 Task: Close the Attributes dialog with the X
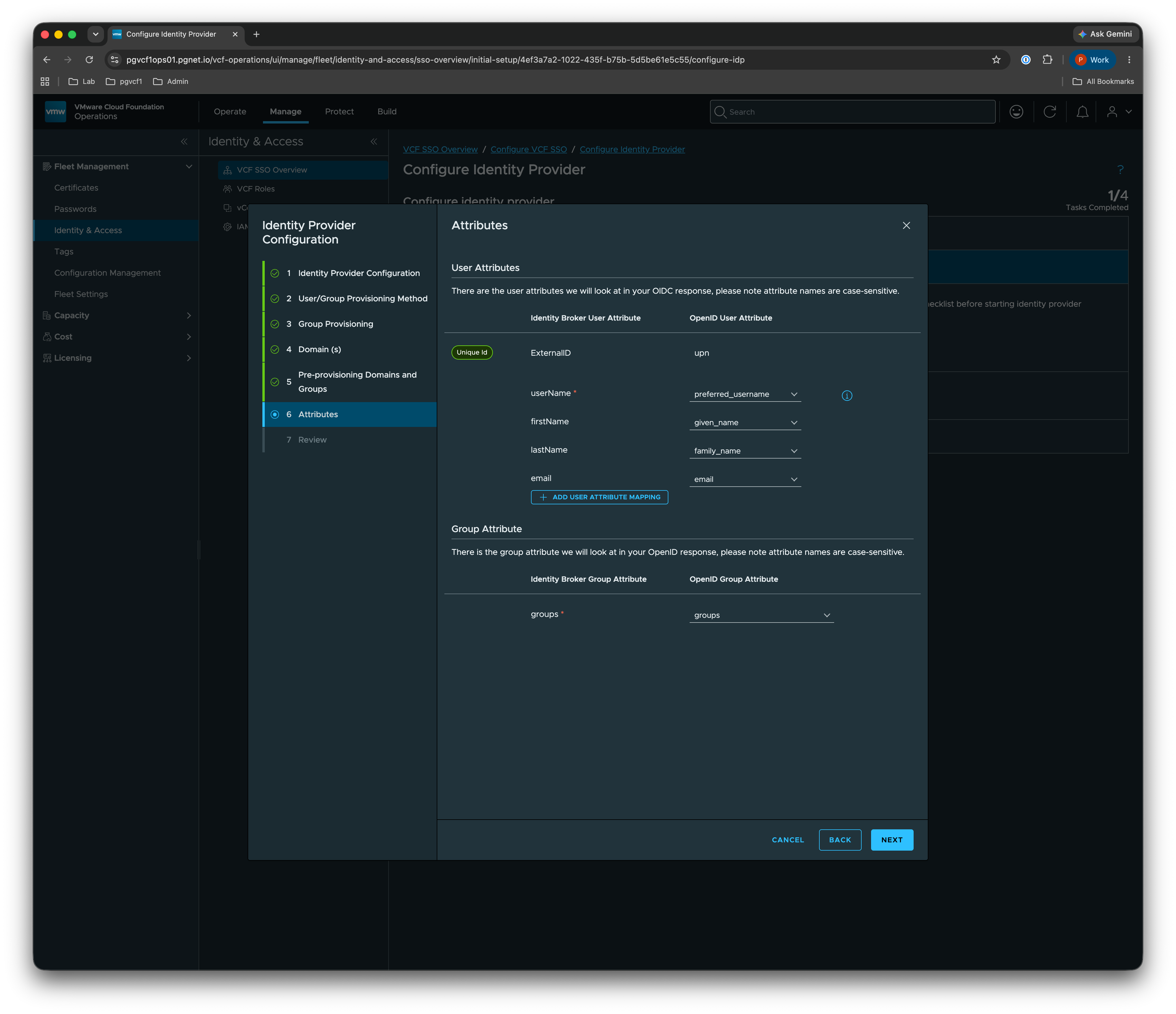(906, 225)
